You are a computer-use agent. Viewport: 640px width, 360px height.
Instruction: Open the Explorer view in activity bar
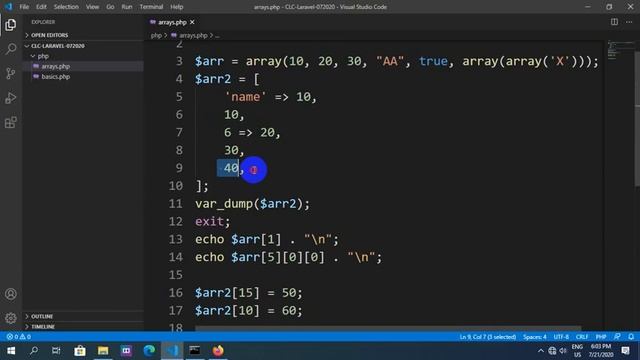[x=11, y=25]
